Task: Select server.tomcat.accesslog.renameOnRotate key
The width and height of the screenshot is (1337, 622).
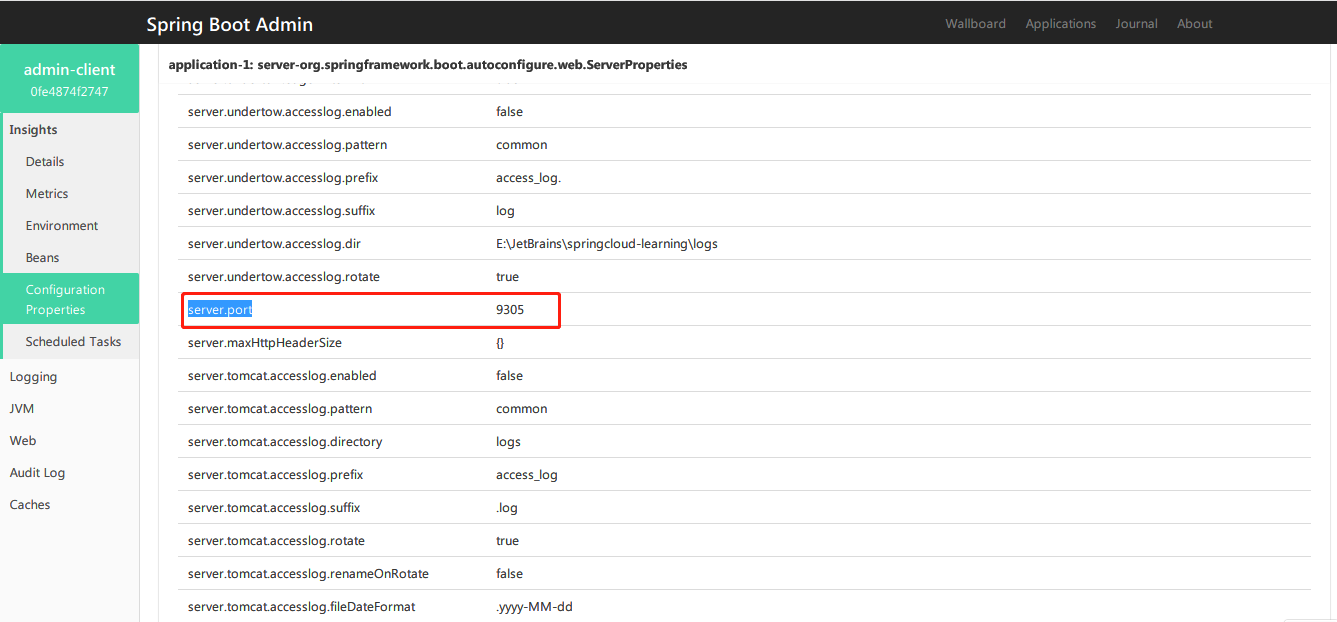Action: [308, 574]
